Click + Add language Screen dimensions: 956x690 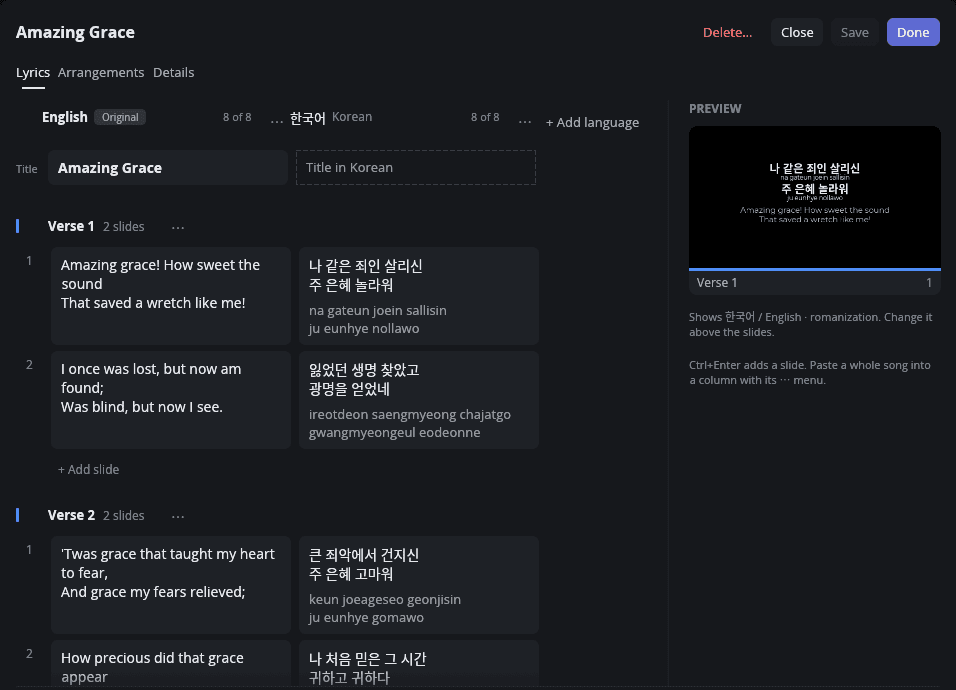[x=592, y=123]
